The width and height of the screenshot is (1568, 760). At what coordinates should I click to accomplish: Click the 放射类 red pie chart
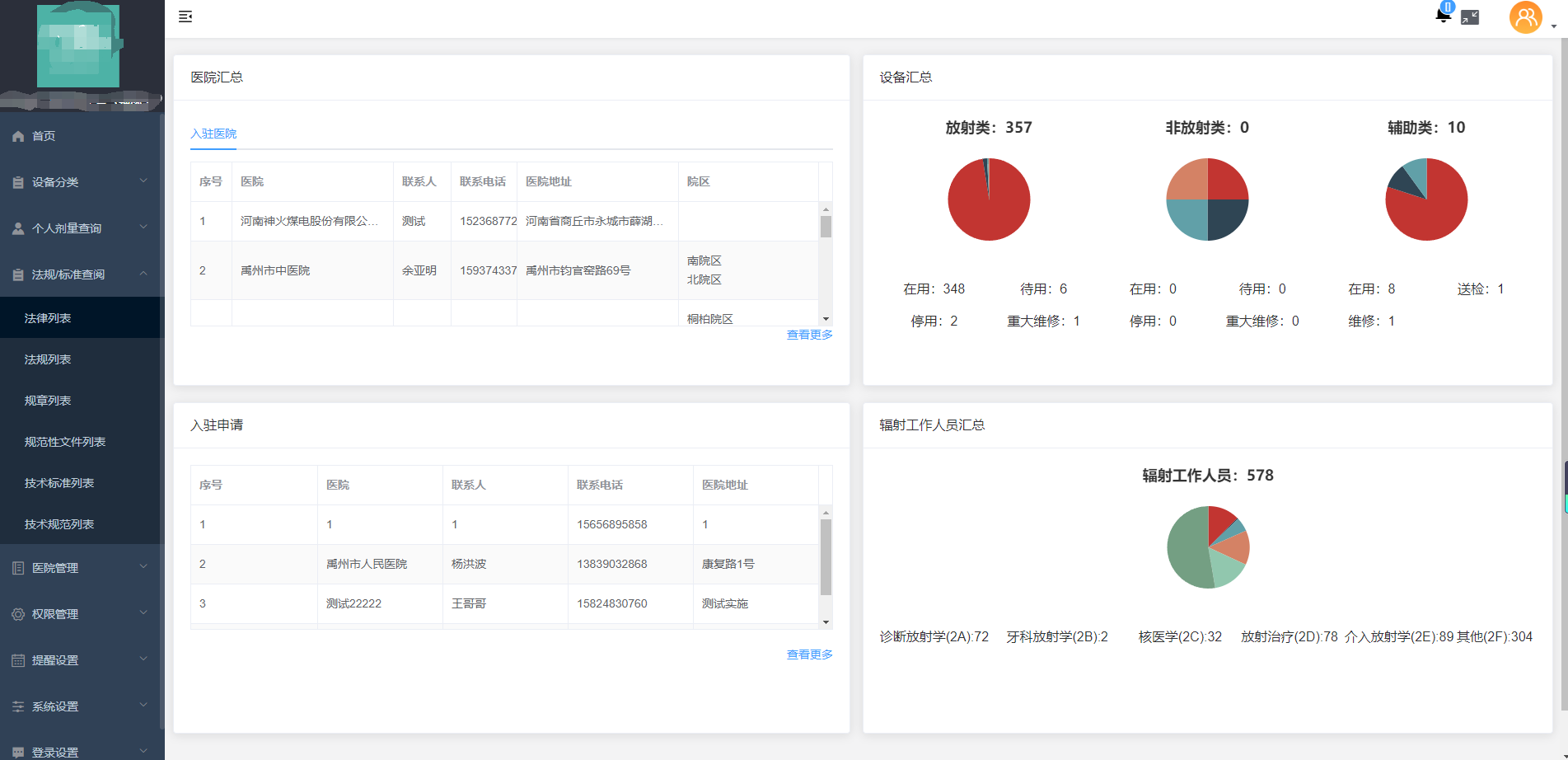click(989, 199)
